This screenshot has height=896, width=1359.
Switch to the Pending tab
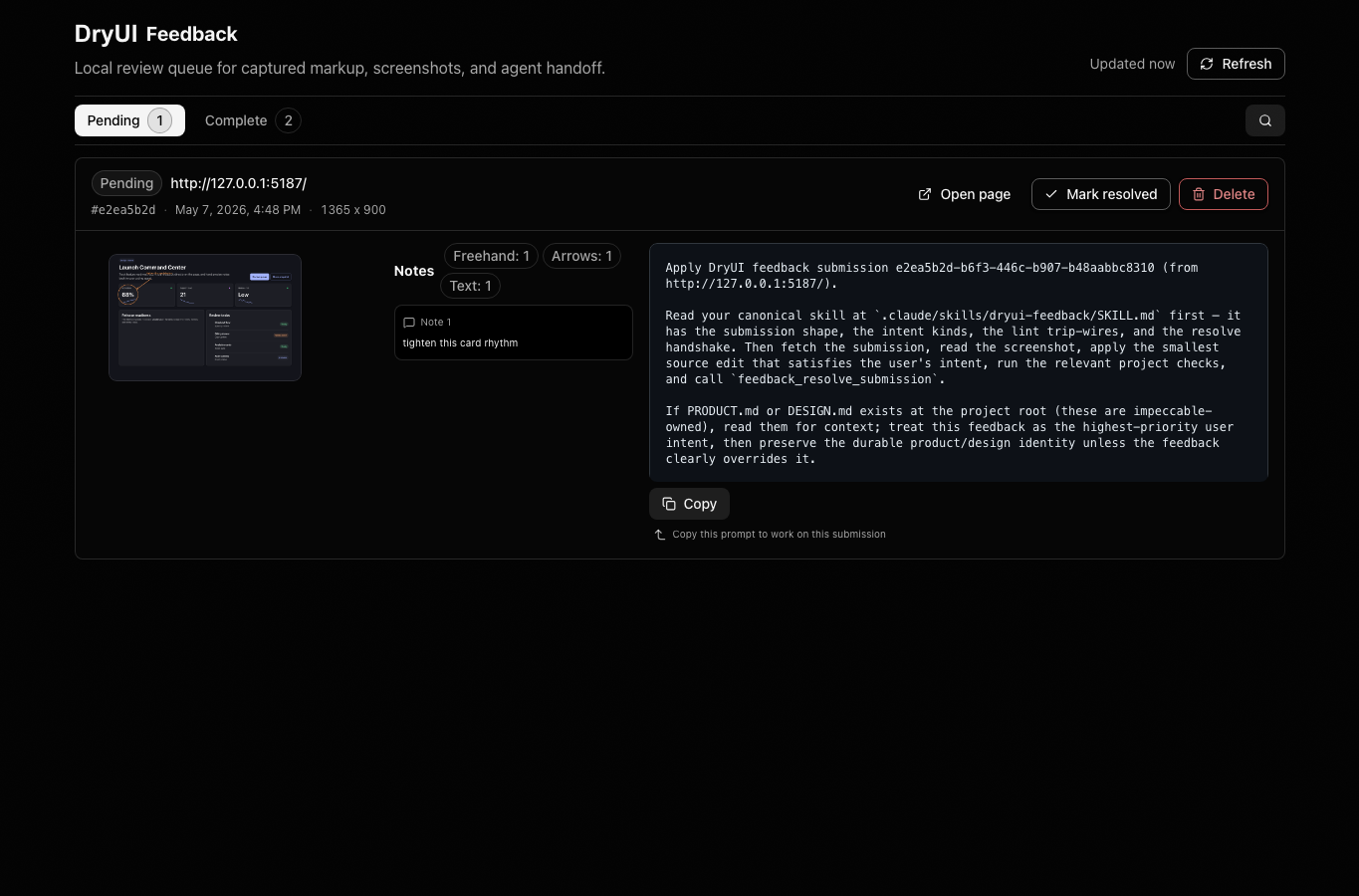click(129, 120)
